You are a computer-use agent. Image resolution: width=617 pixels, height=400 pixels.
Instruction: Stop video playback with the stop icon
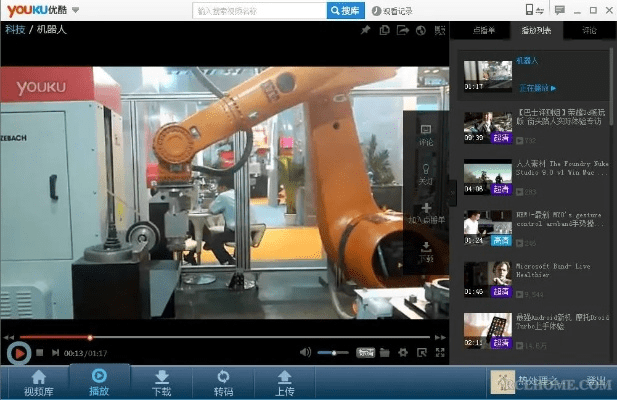(40, 352)
